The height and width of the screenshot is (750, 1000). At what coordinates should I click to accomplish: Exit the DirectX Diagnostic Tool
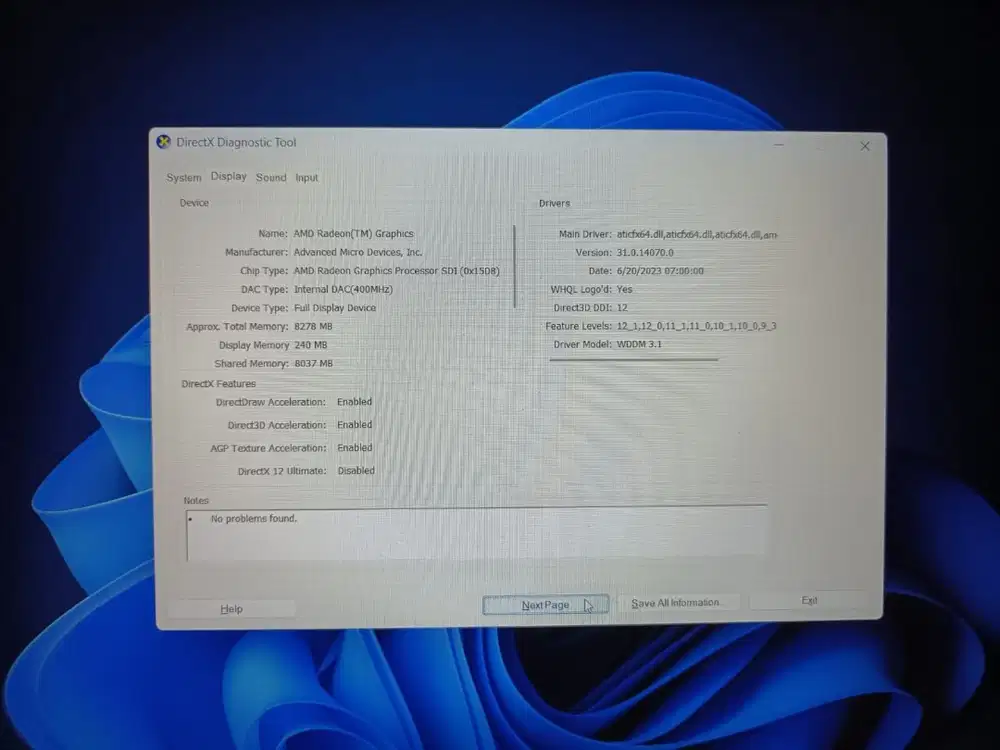click(x=810, y=598)
